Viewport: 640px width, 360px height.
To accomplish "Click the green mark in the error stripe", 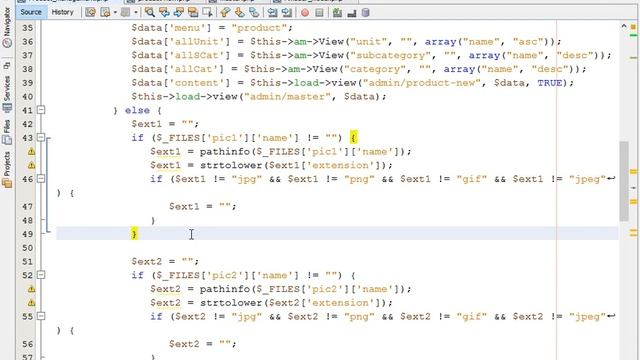I will point(633,36).
